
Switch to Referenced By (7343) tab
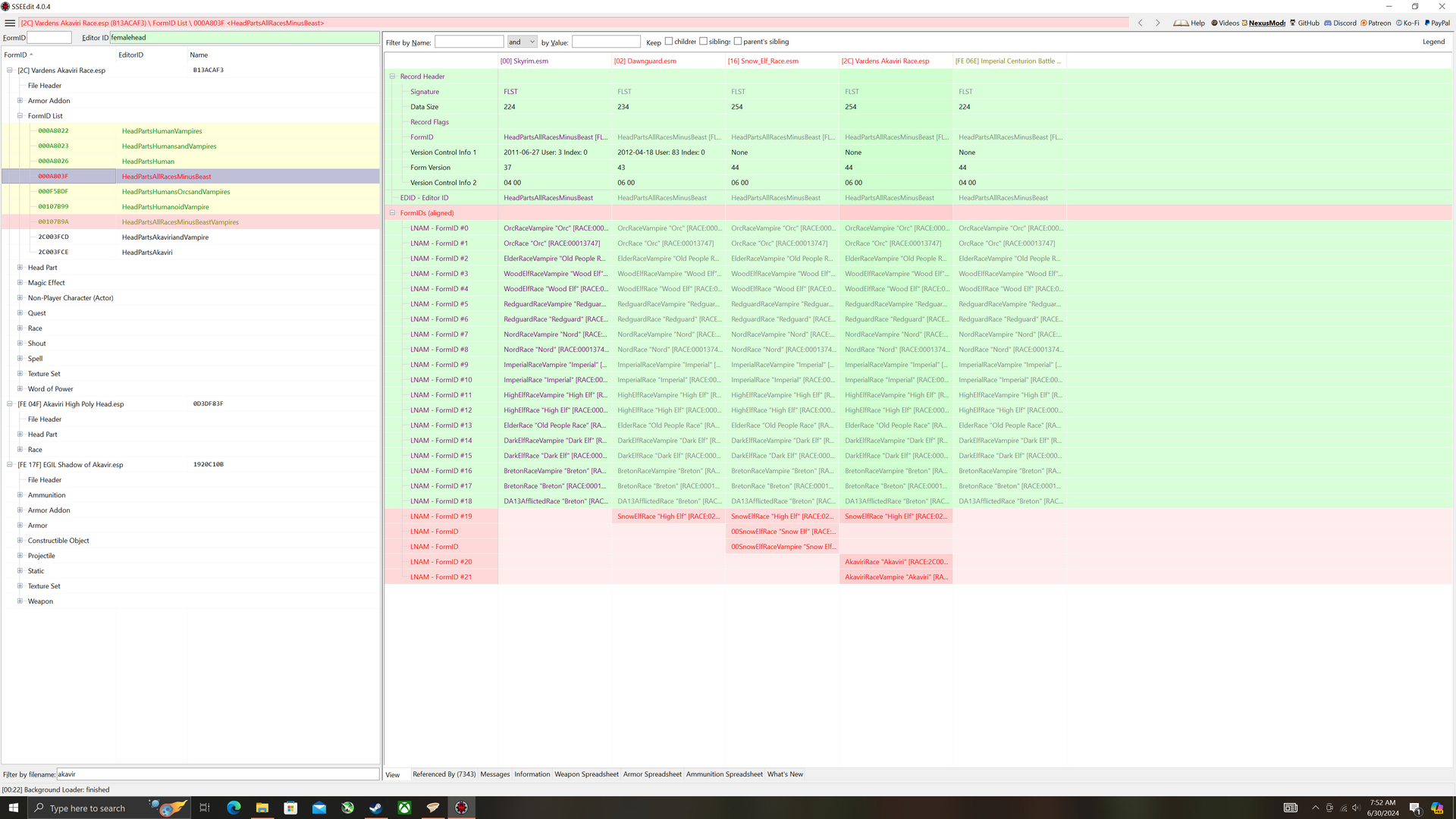(x=444, y=774)
